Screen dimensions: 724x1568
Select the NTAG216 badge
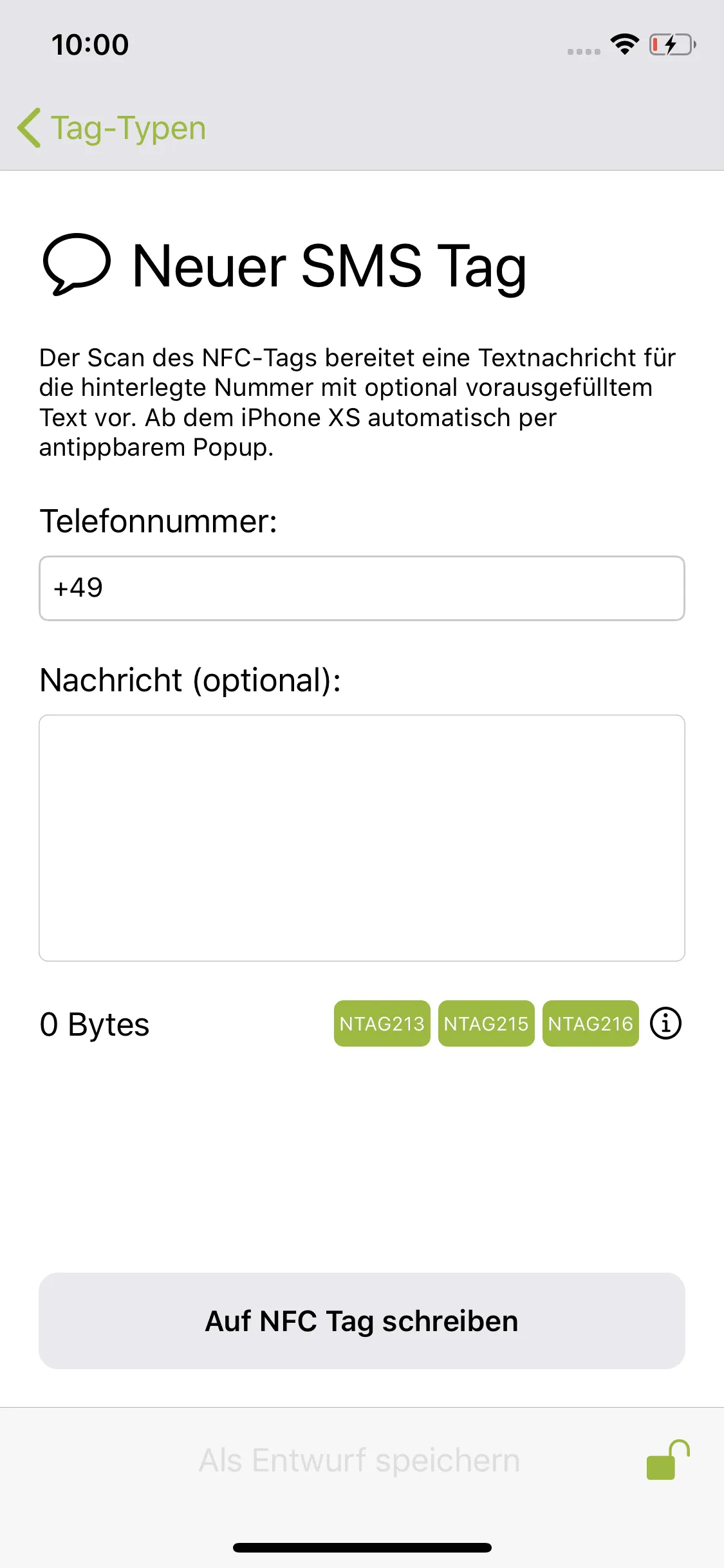[591, 1023]
